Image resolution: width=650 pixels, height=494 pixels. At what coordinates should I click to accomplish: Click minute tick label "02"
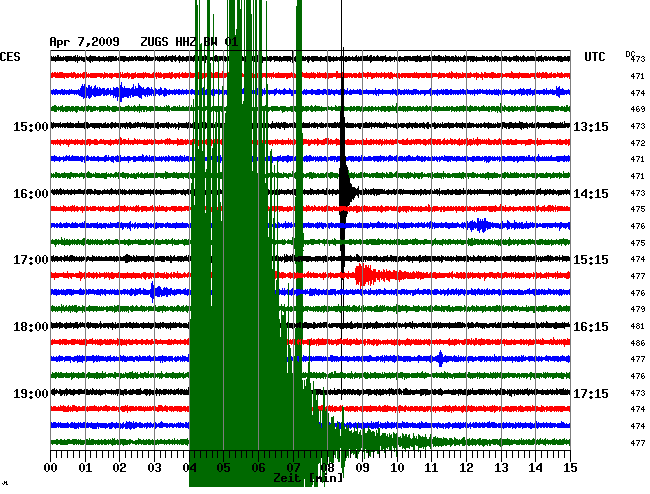click(x=119, y=468)
